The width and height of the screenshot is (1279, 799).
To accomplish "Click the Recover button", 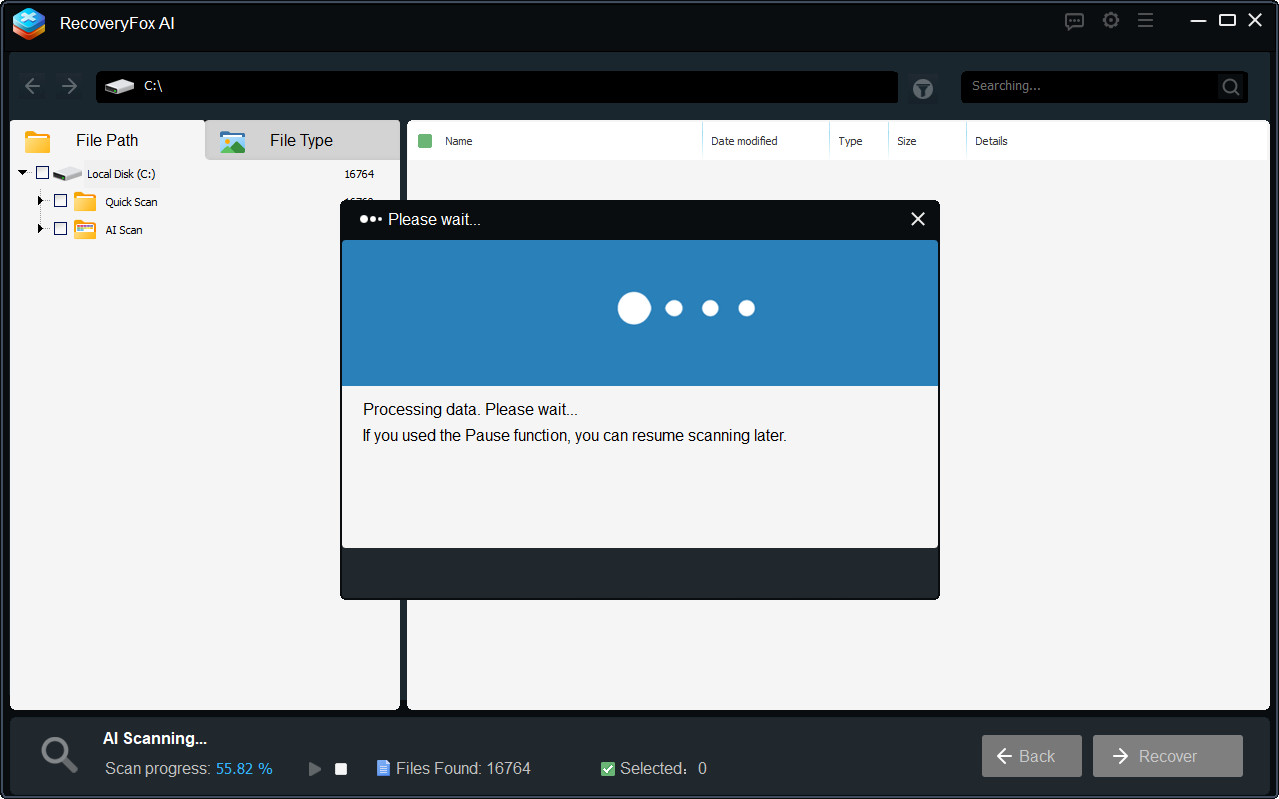I will (x=1168, y=756).
